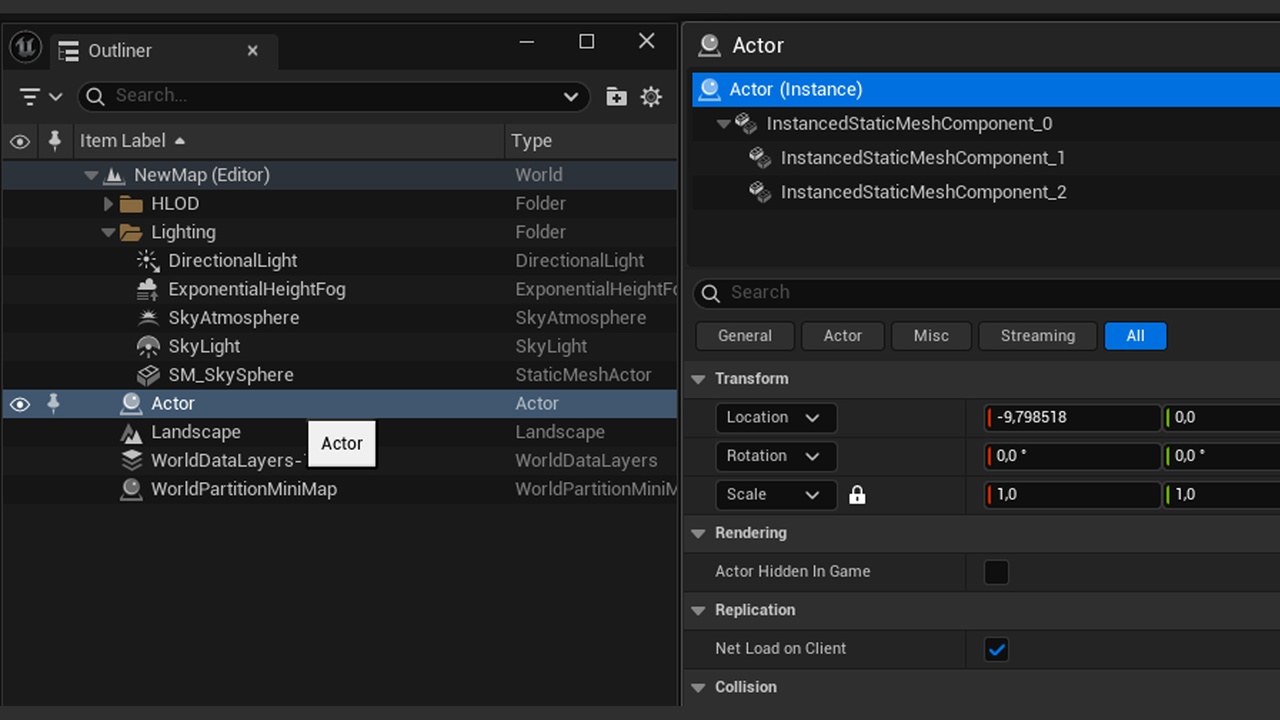Select the DirectionalLight item label
1280x720 pixels.
point(233,261)
